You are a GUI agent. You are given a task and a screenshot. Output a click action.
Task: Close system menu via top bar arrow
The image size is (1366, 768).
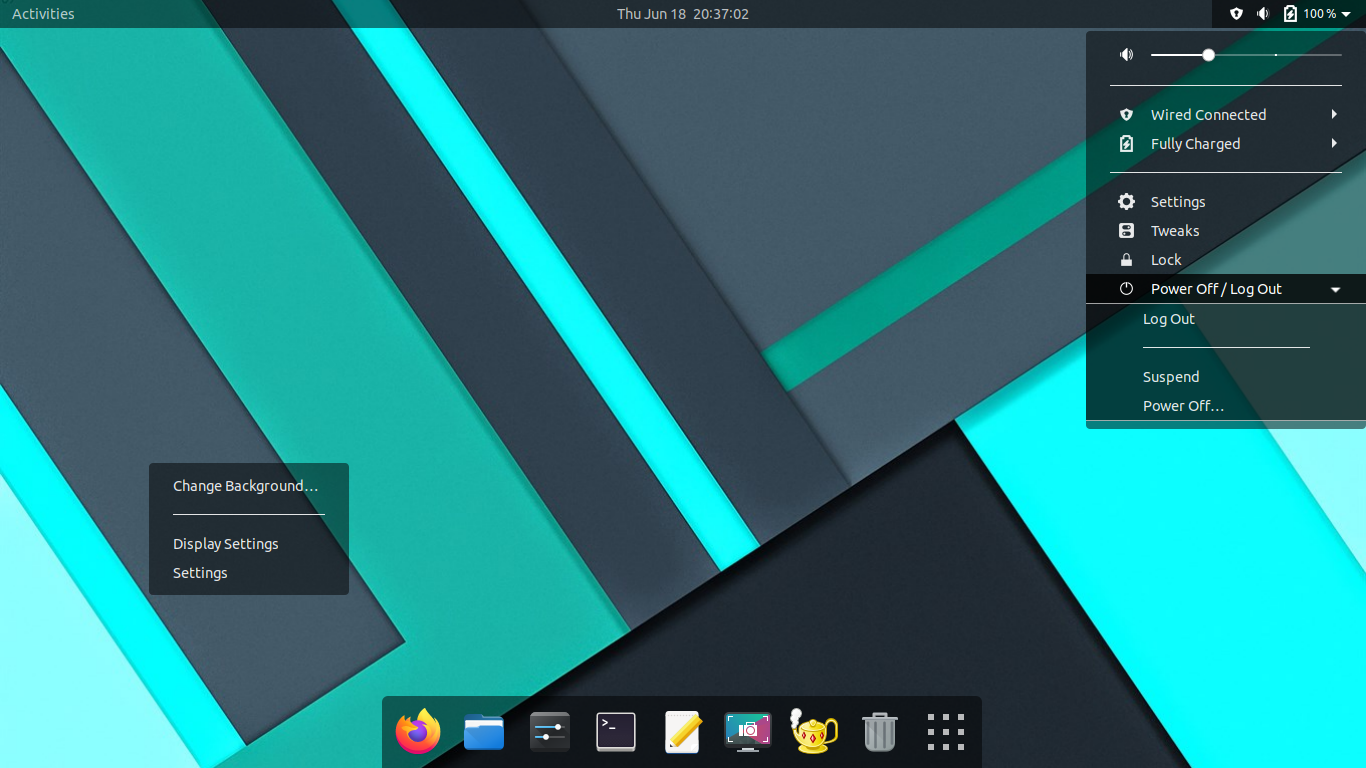[1346, 15]
